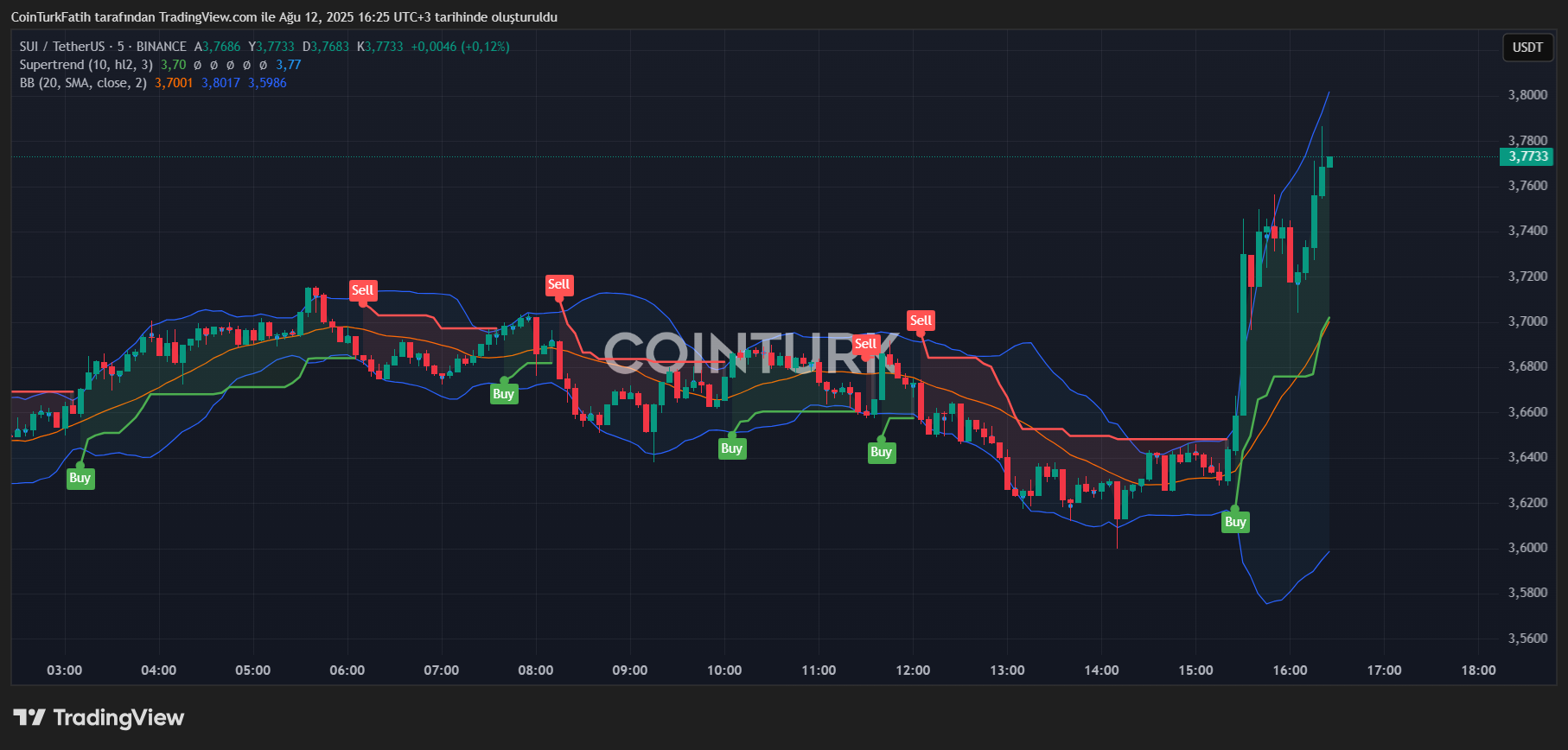1568x750 pixels.
Task: Click the TradingView logo
Action: pos(99,718)
